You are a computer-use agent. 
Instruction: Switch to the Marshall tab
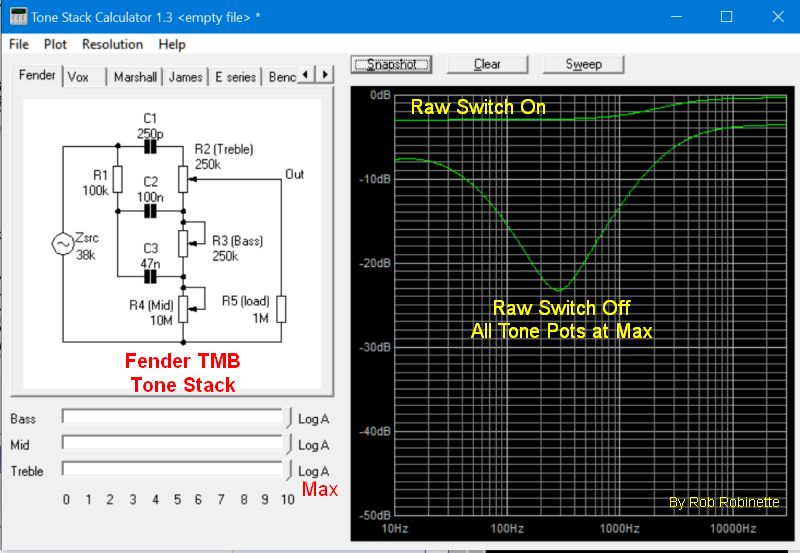coord(135,77)
